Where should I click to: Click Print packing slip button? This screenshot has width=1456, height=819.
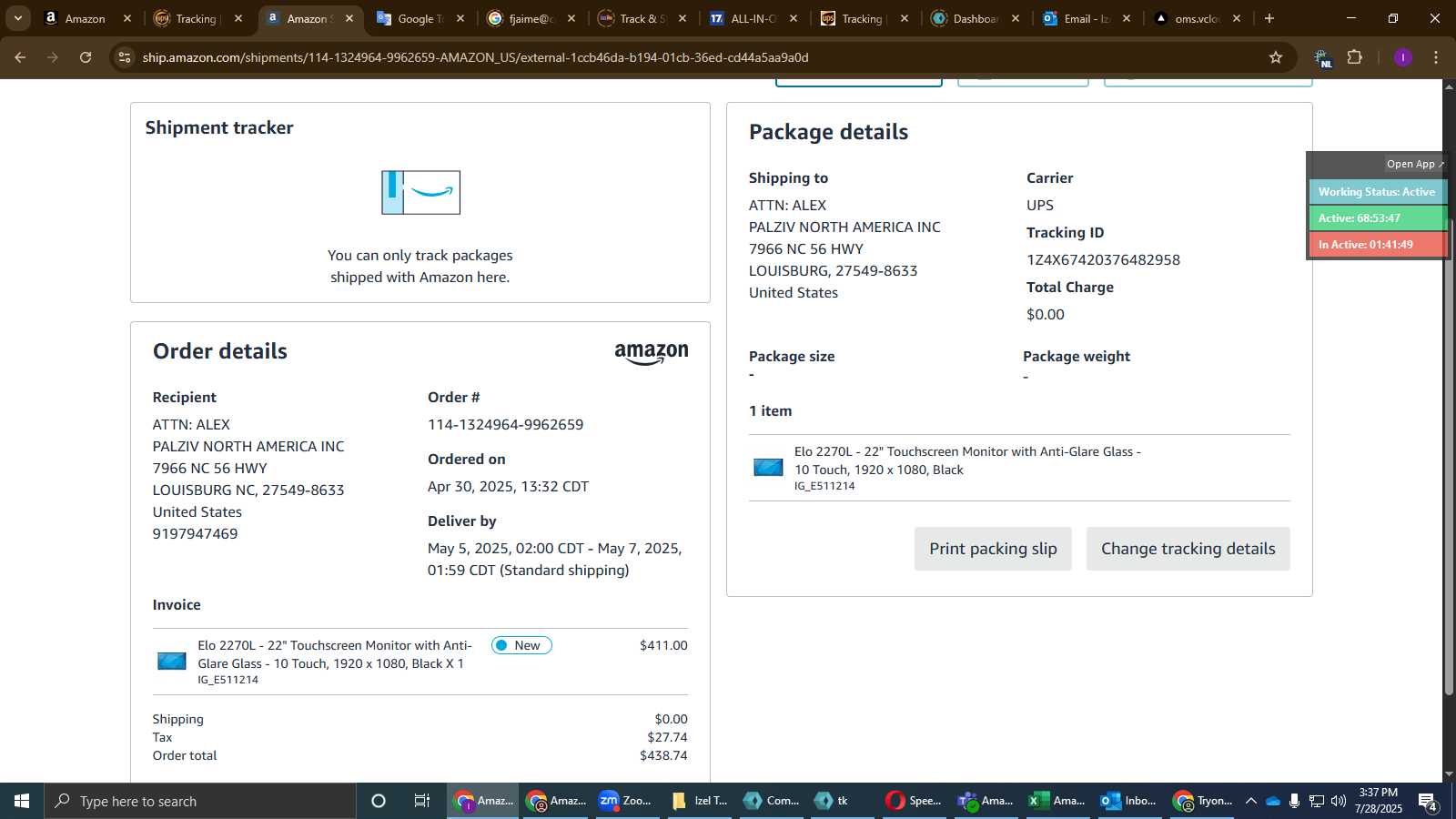pyautogui.click(x=993, y=549)
